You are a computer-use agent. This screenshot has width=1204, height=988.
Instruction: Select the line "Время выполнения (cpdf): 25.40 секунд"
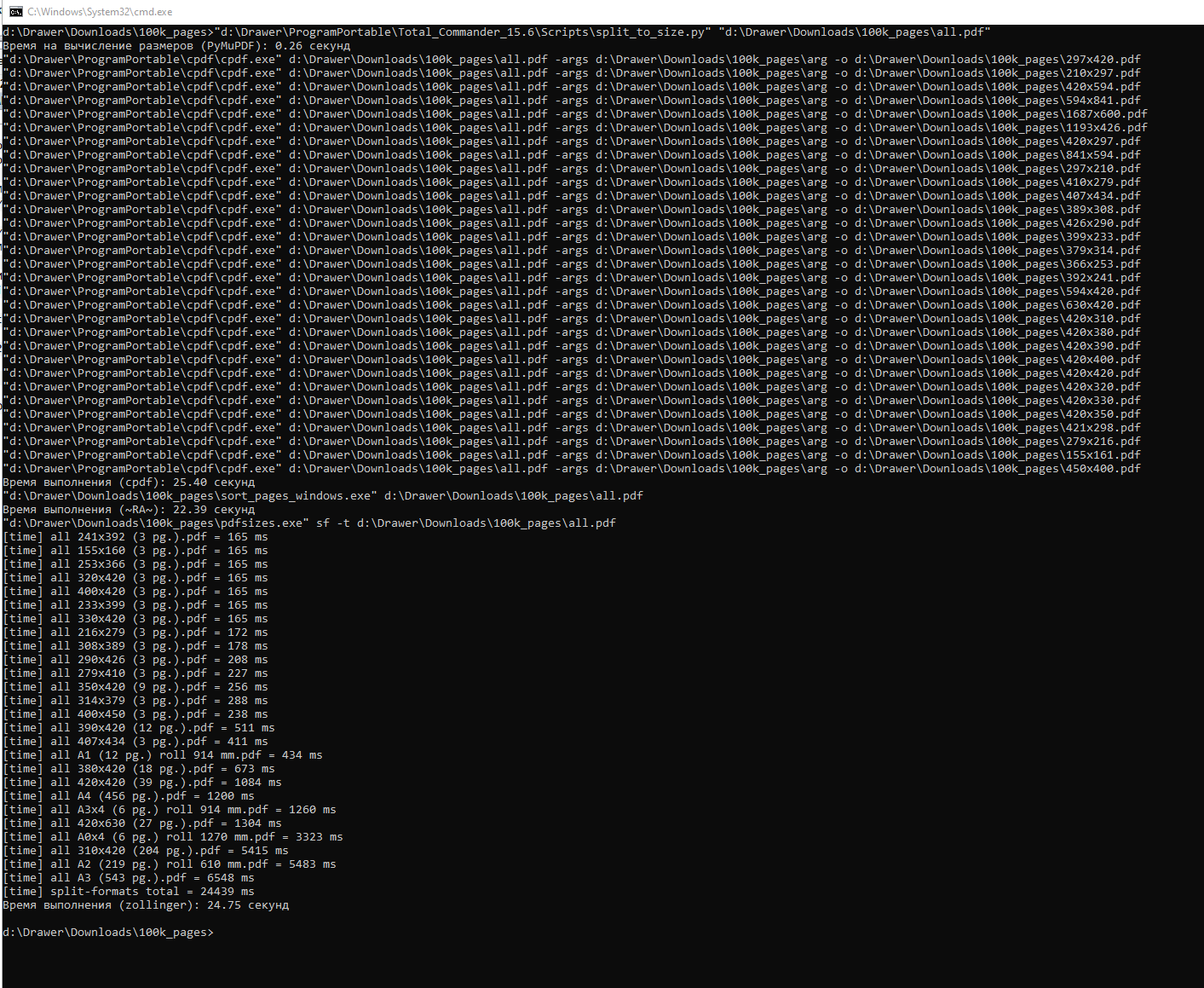pyautogui.click(x=129, y=482)
